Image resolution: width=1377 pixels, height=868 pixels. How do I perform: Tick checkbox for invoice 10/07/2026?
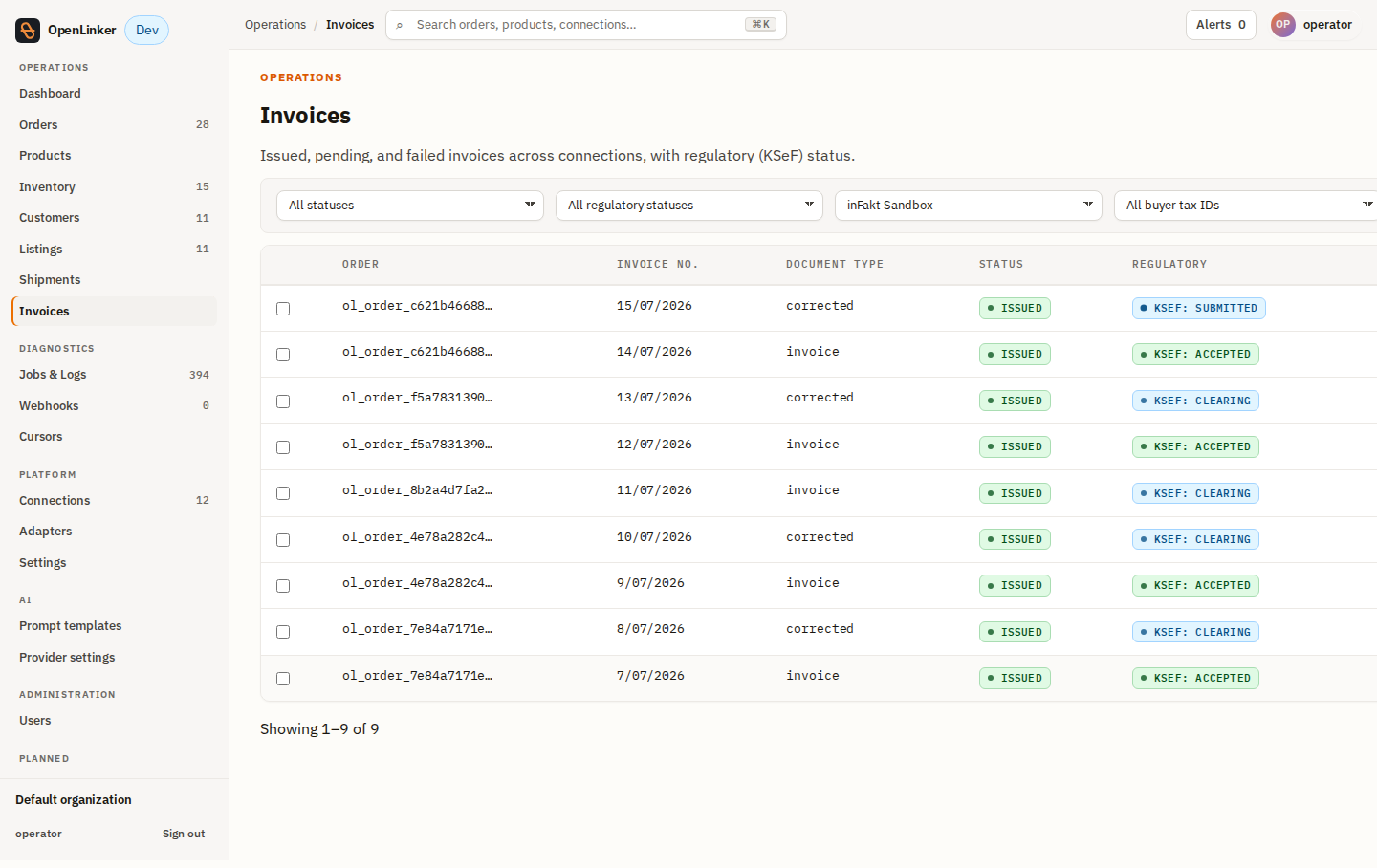pos(283,540)
